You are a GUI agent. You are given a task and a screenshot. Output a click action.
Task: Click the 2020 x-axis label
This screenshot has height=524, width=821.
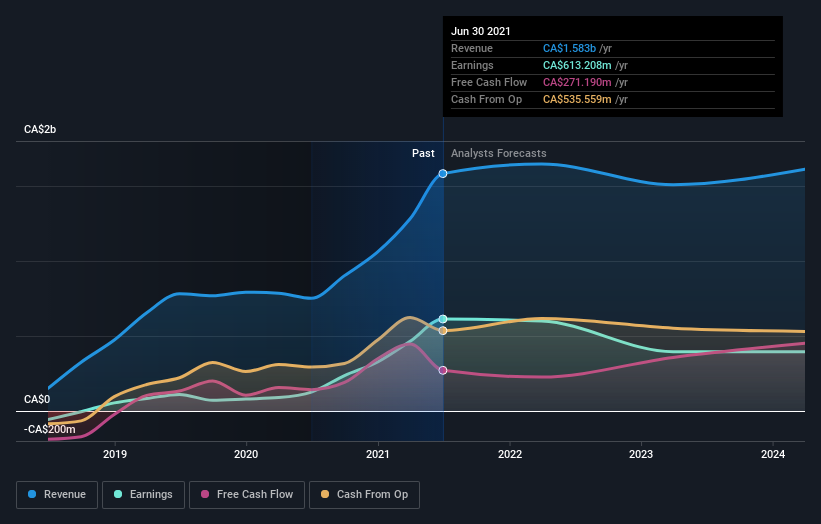(246, 454)
